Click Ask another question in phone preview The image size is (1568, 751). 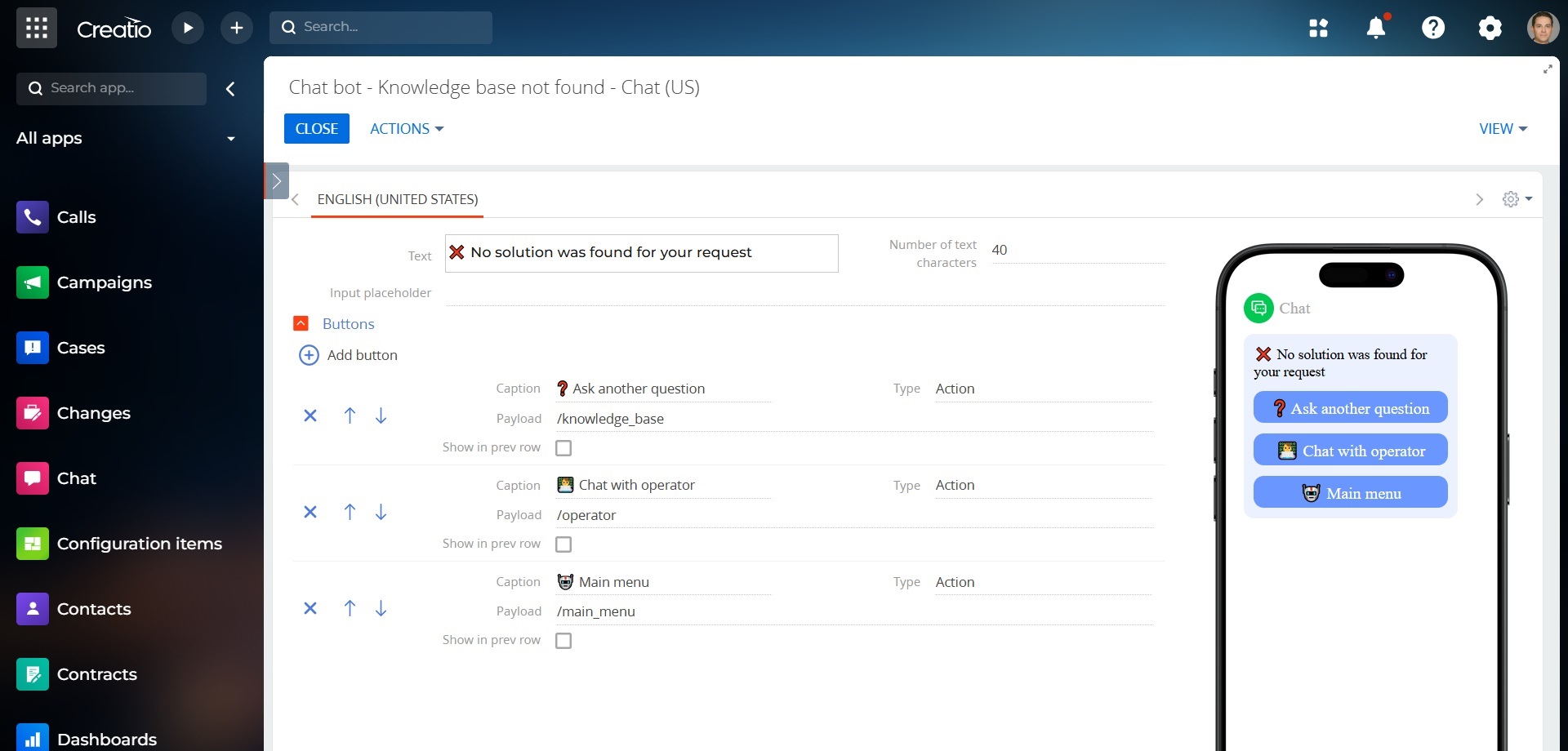pyautogui.click(x=1351, y=408)
